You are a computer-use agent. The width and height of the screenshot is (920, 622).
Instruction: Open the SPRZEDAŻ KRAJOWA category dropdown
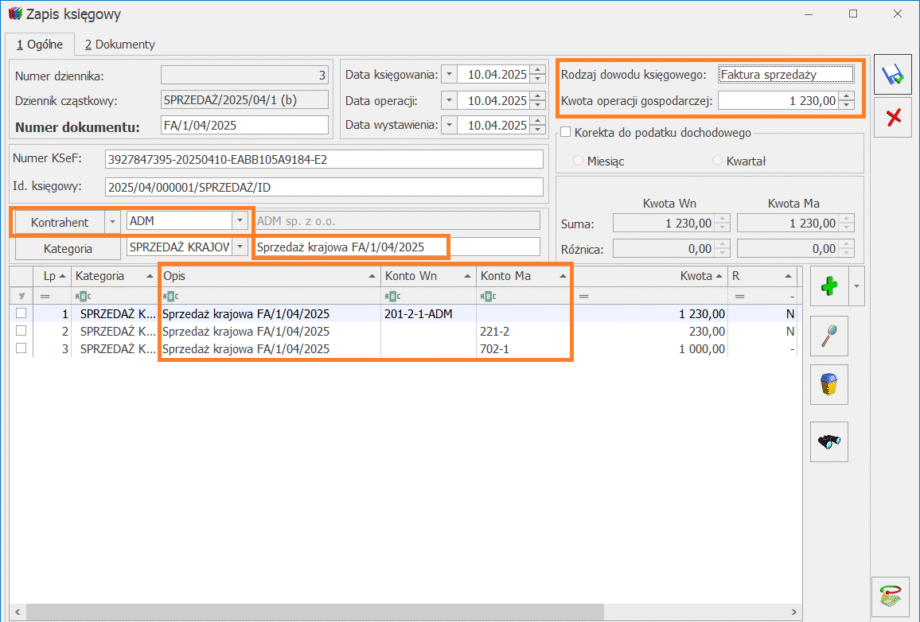239,247
